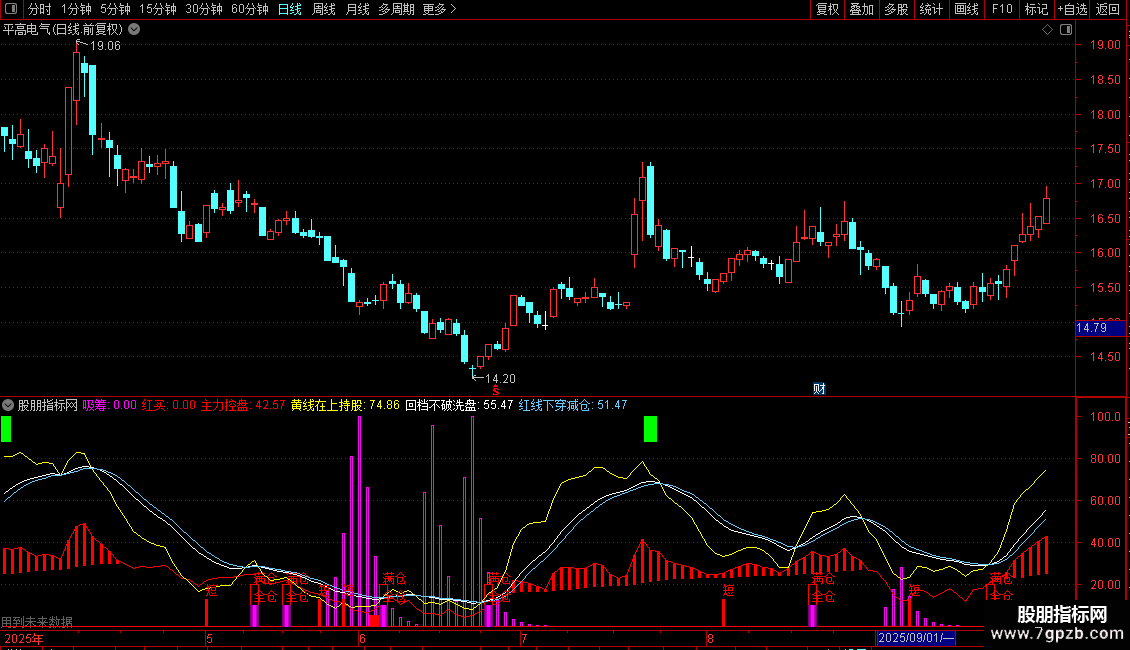This screenshot has width=1130, height=650.
Task: Click the red $ marker below 14.20 low
Action: coord(481,389)
